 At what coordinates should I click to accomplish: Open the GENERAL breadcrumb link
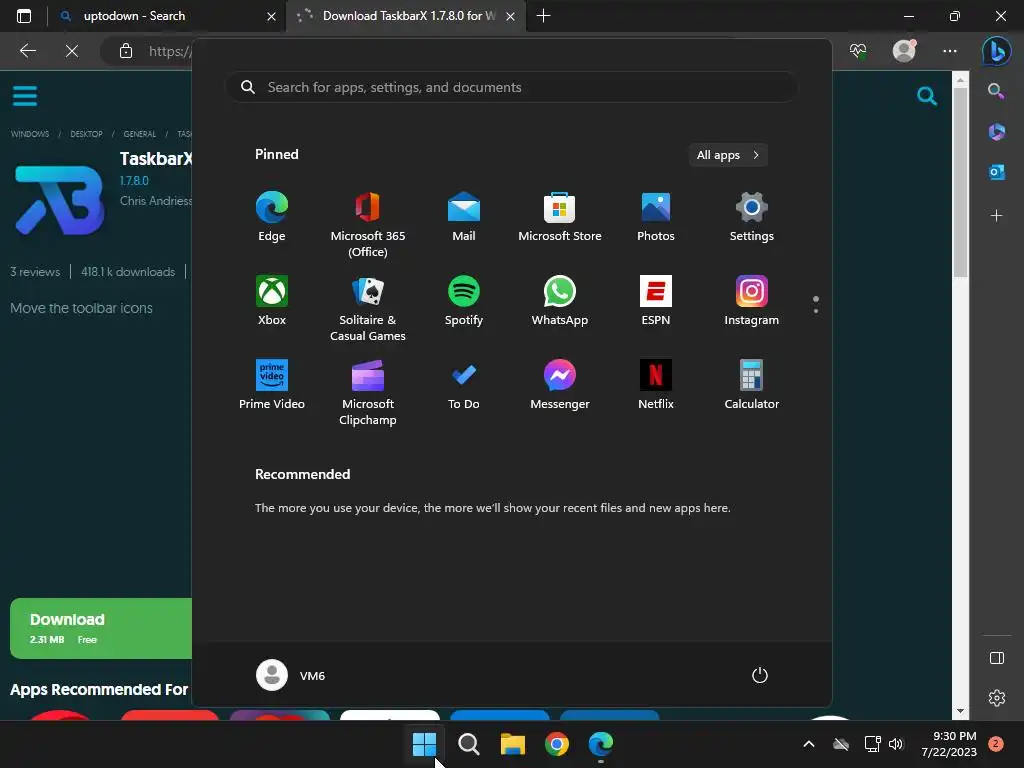click(x=140, y=134)
